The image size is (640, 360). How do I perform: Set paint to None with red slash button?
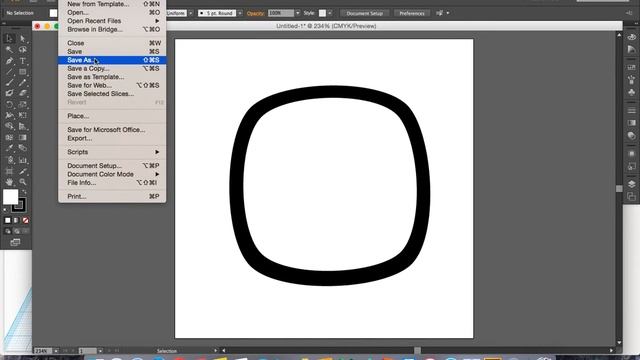point(25,220)
